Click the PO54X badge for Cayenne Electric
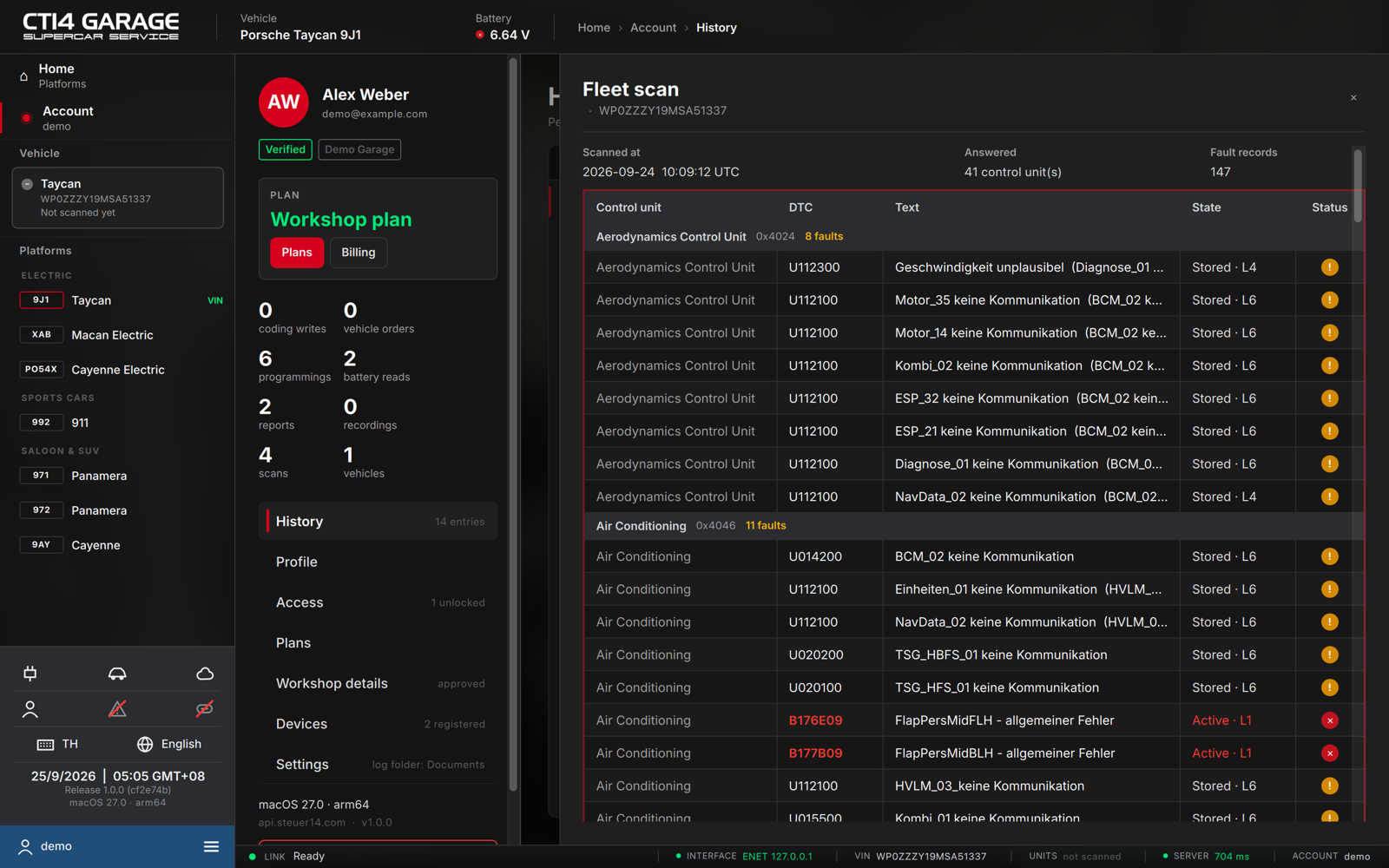The width and height of the screenshot is (1389, 868). [41, 370]
